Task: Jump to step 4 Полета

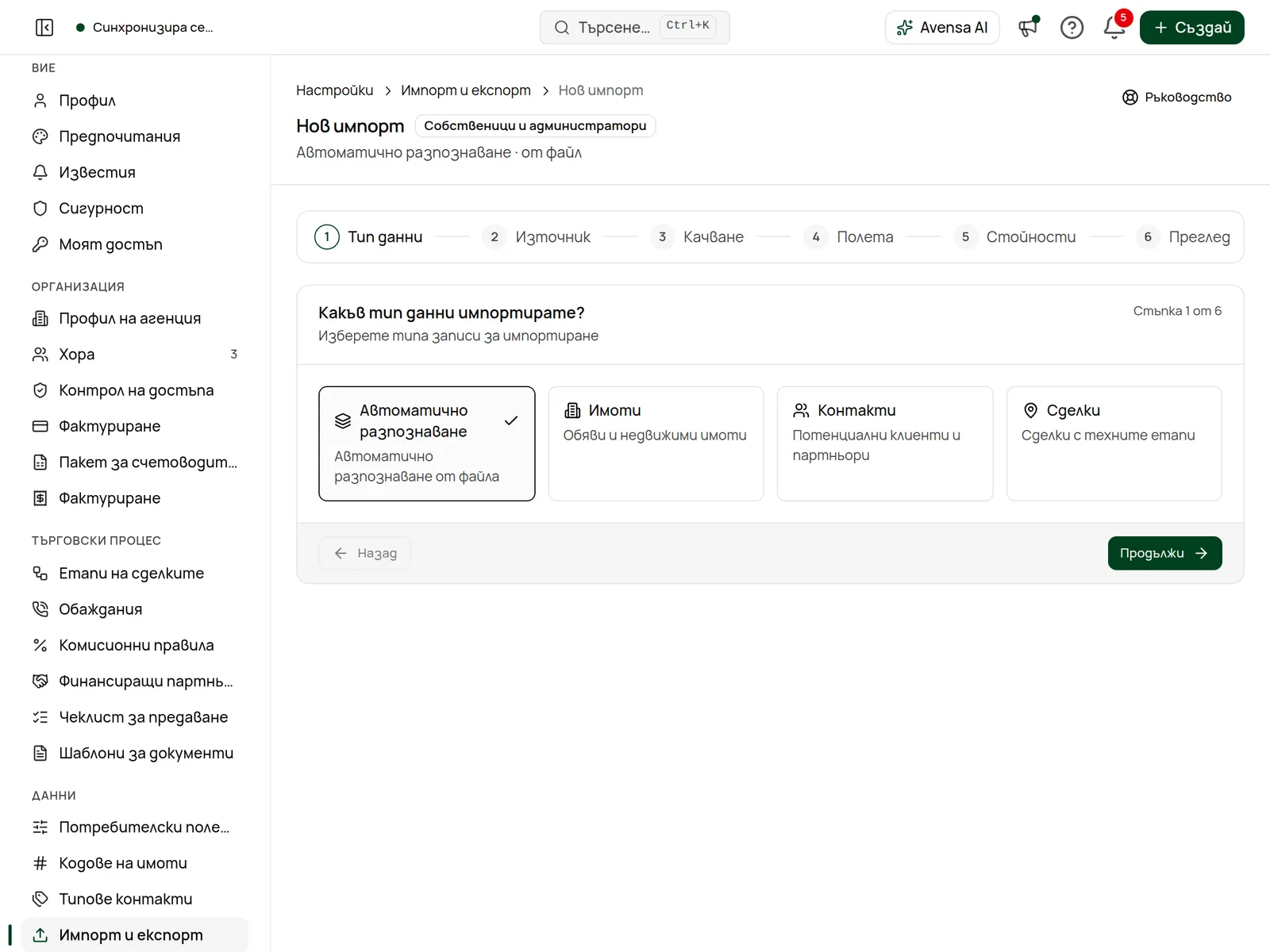Action: pos(849,237)
